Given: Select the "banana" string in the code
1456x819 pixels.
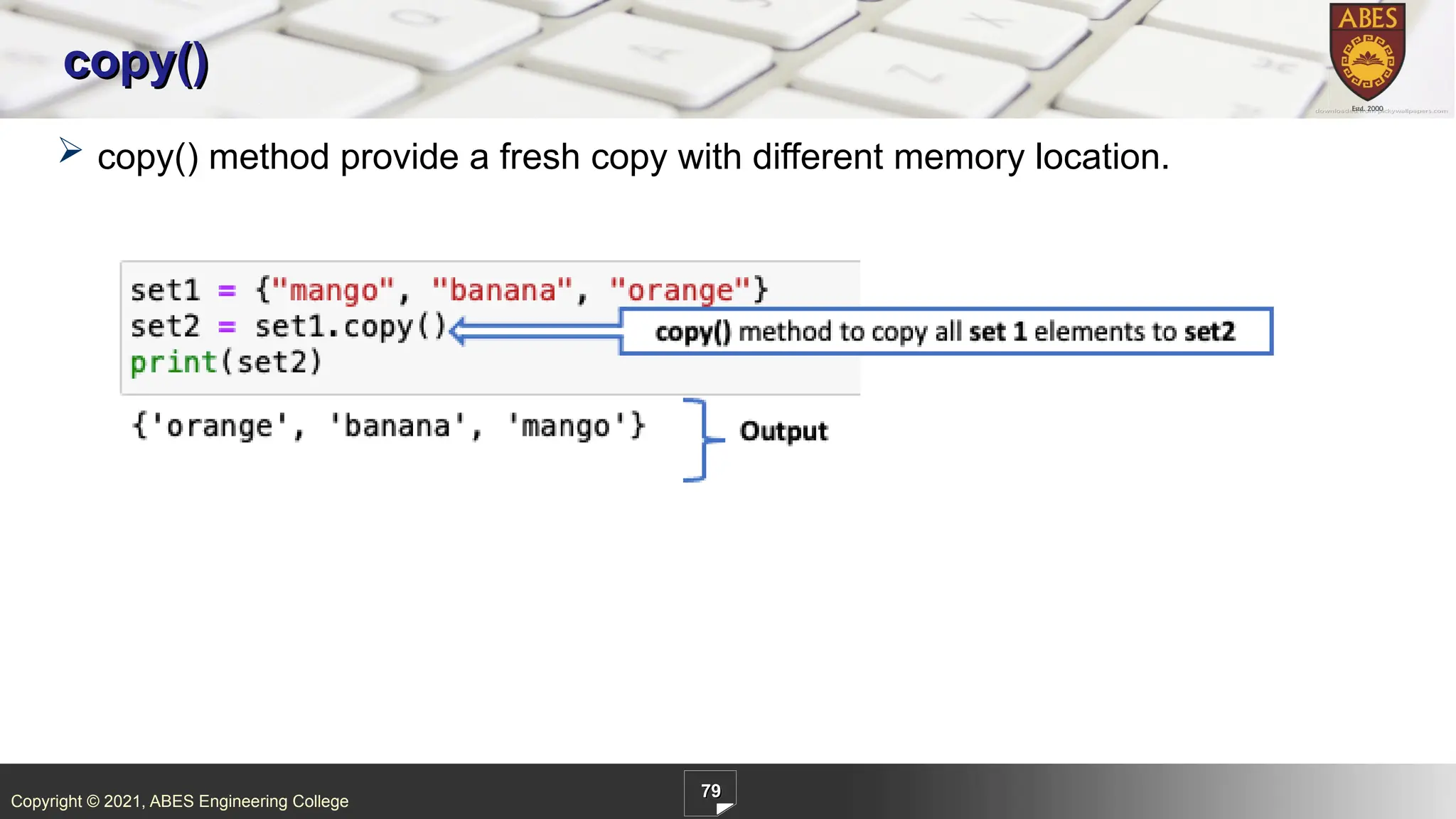Looking at the screenshot, I should tap(502, 290).
